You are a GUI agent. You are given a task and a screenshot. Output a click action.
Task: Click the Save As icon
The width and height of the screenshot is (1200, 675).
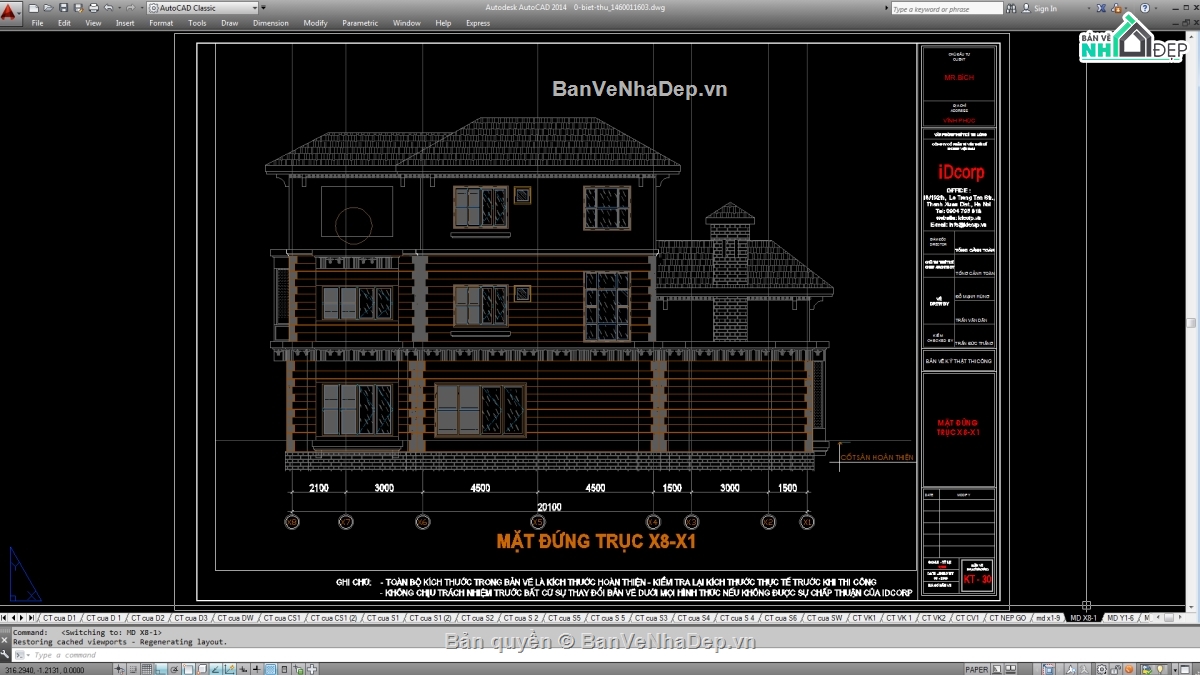click(x=78, y=8)
